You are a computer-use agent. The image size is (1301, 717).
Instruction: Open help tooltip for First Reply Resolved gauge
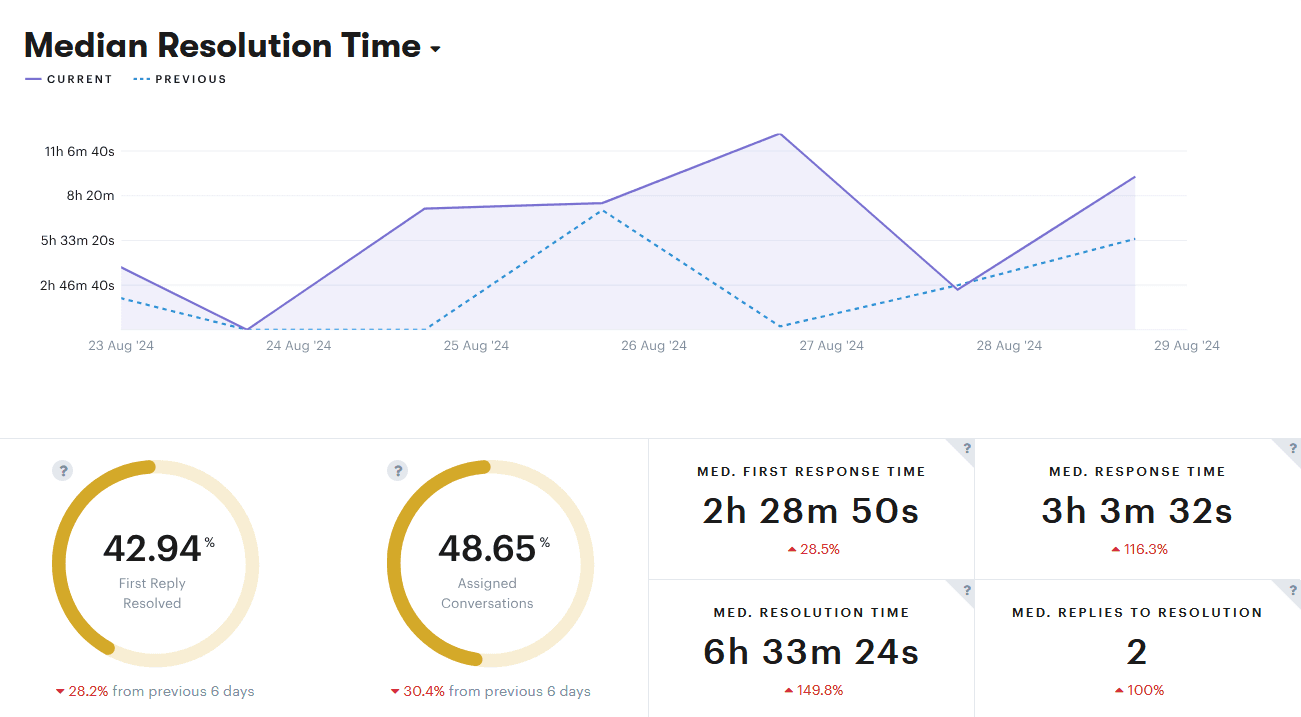tap(62, 470)
